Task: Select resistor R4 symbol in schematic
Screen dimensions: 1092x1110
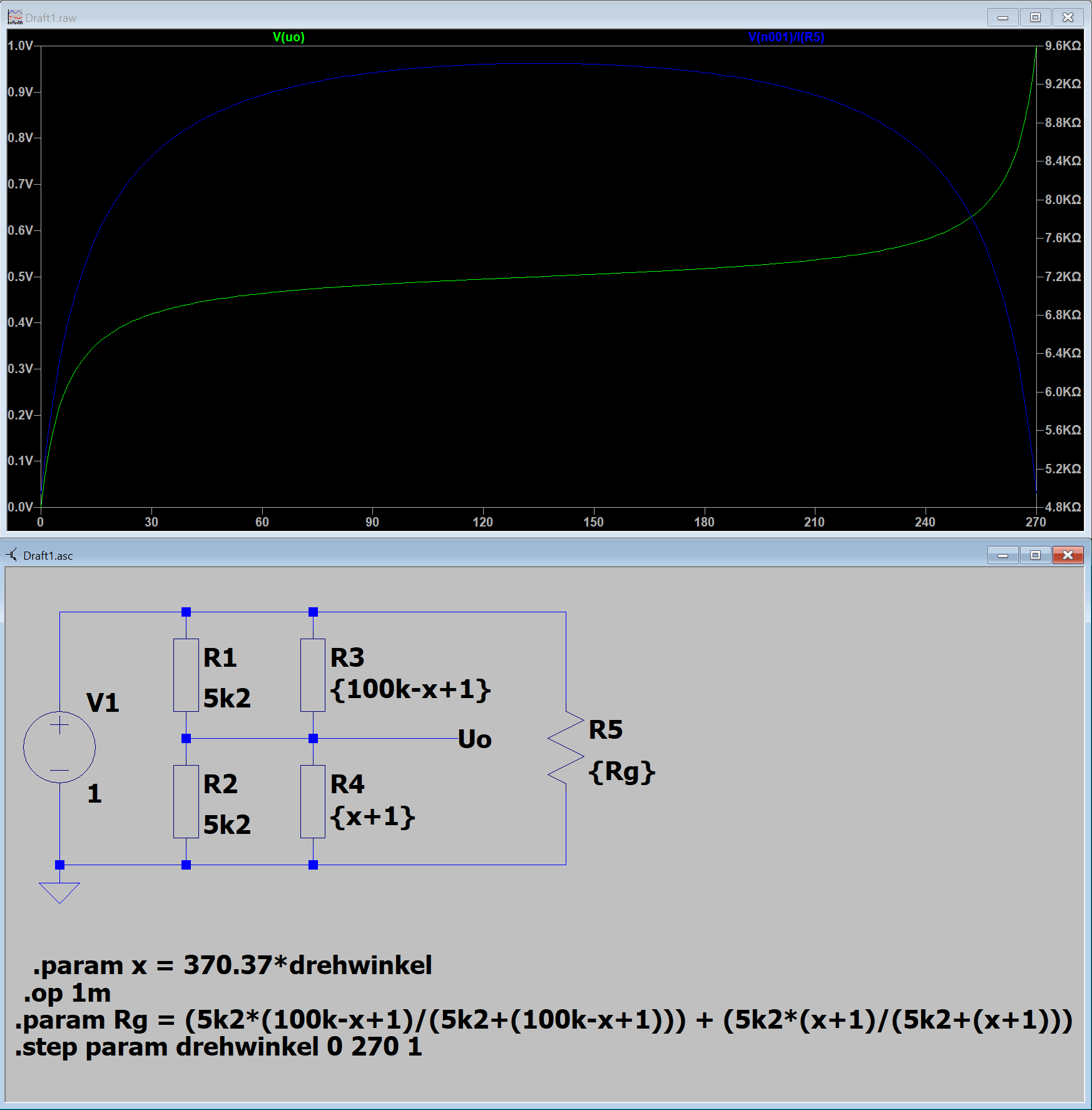Action: coord(313,801)
